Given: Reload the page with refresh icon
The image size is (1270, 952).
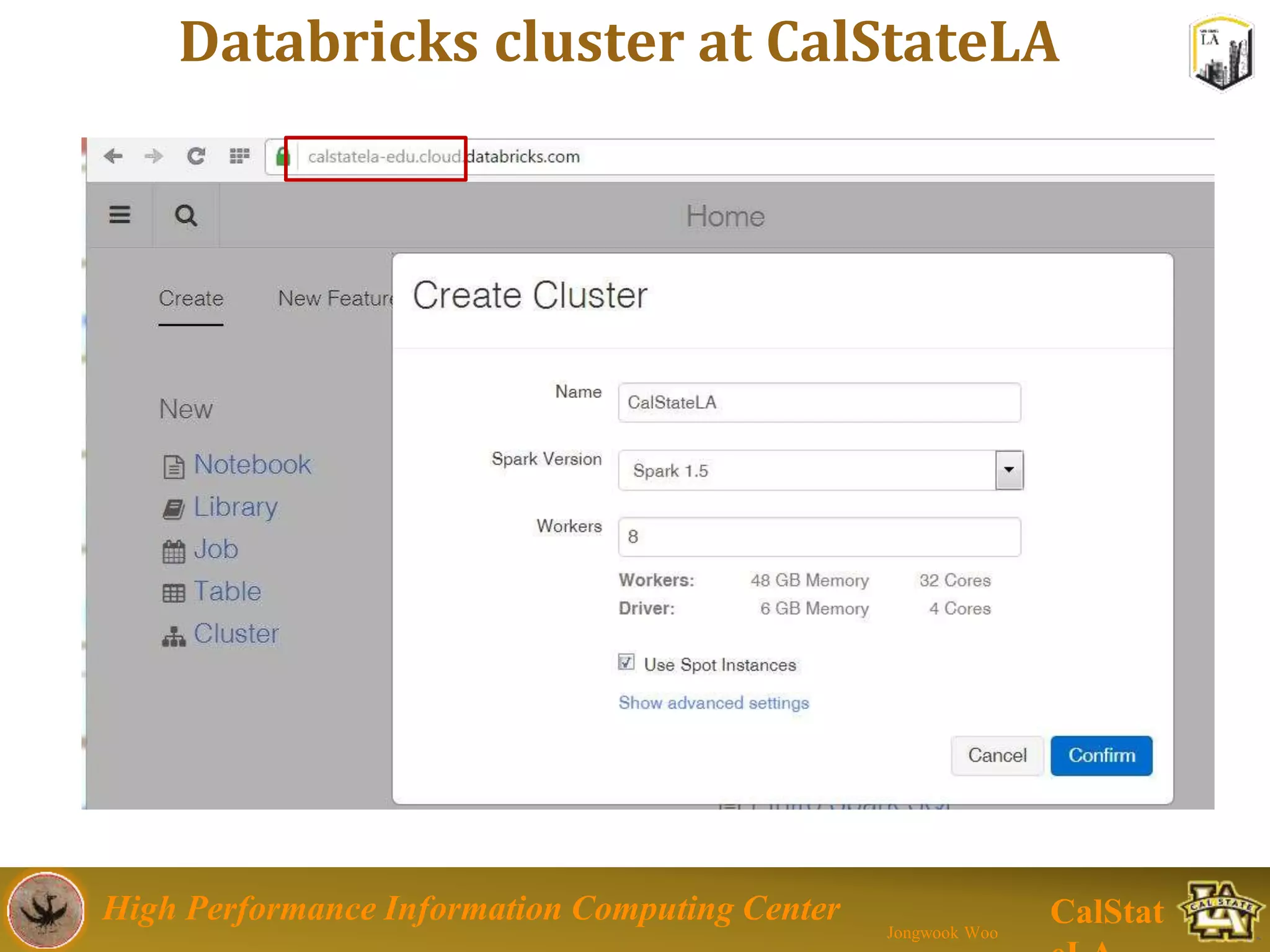Looking at the screenshot, I should [196, 156].
